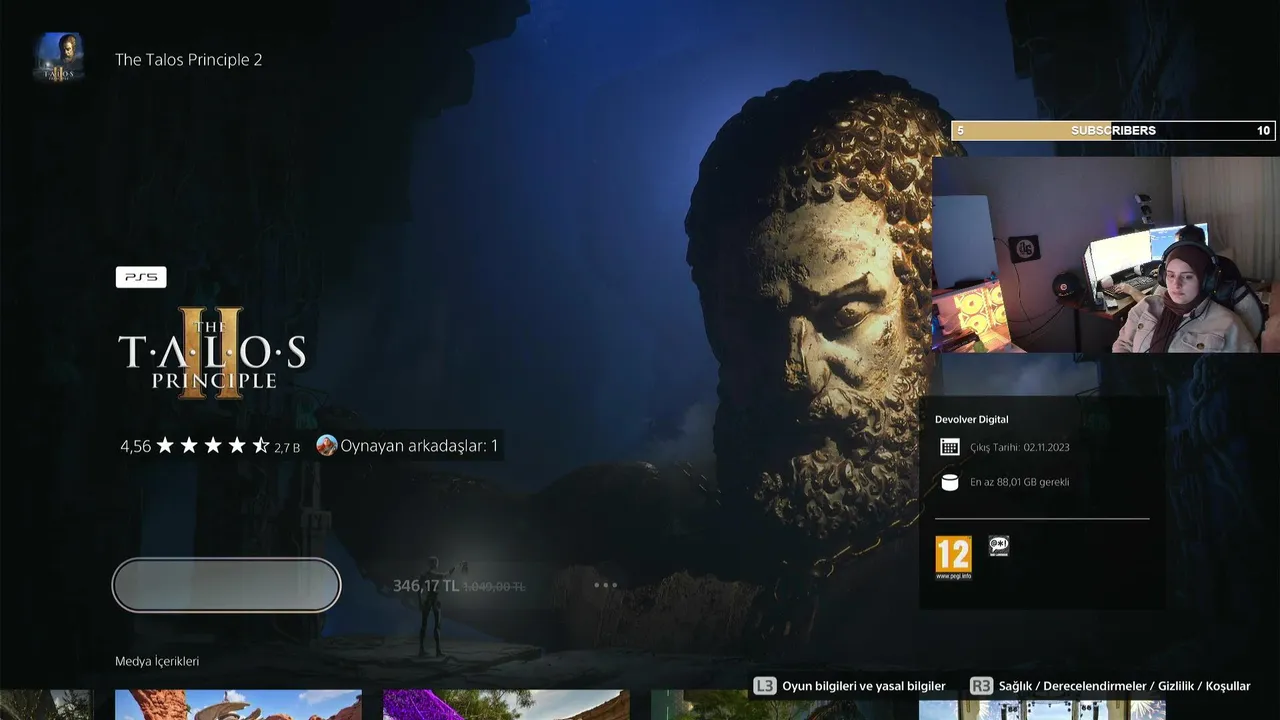Click the friend avatar beside Oynayan arkadaşlar

pos(326,445)
